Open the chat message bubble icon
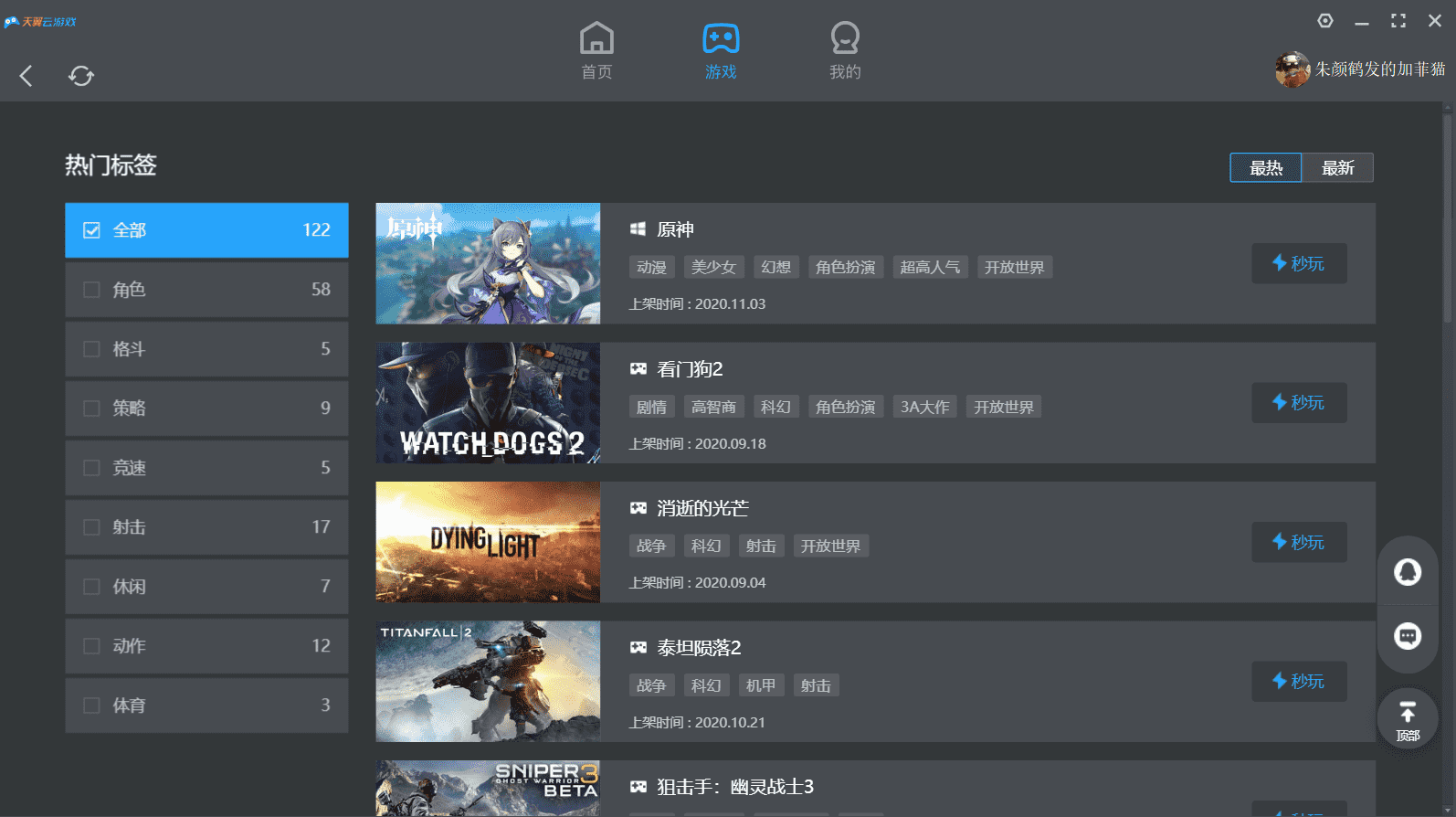 tap(1407, 636)
